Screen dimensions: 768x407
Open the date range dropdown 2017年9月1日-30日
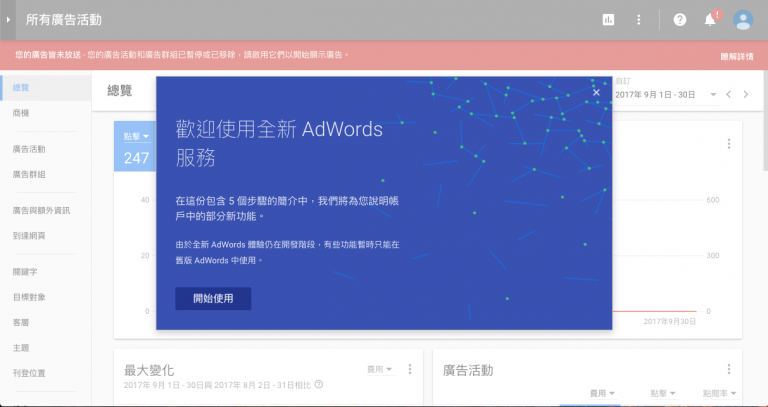pyautogui.click(x=666, y=95)
